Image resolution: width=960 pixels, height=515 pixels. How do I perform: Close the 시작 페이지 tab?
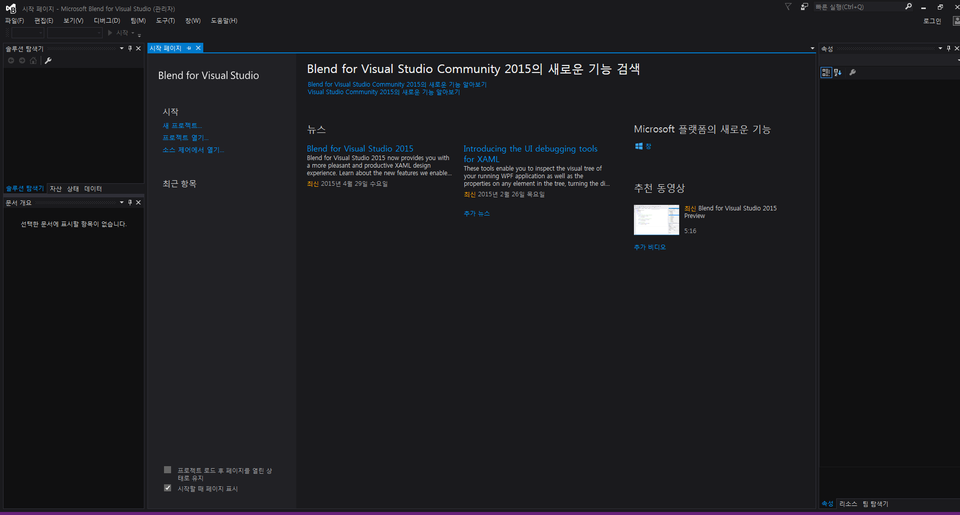198,48
